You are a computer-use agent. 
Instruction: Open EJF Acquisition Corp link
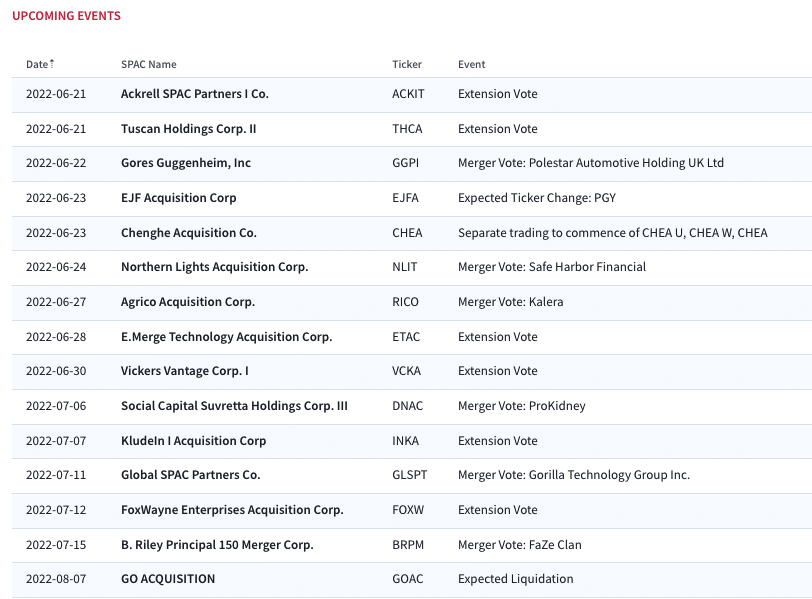click(x=179, y=198)
